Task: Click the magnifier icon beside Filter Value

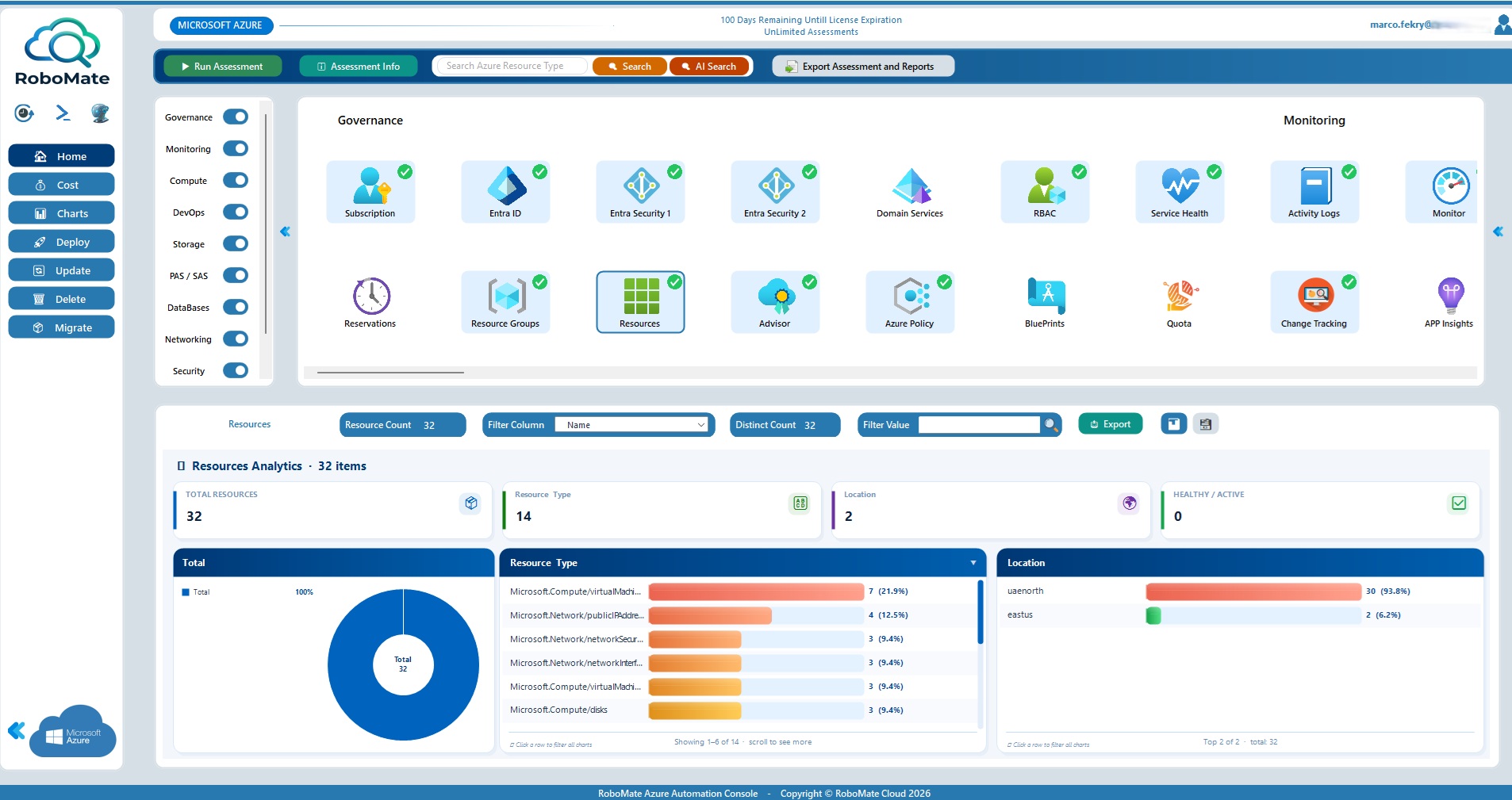Action: point(1051,425)
